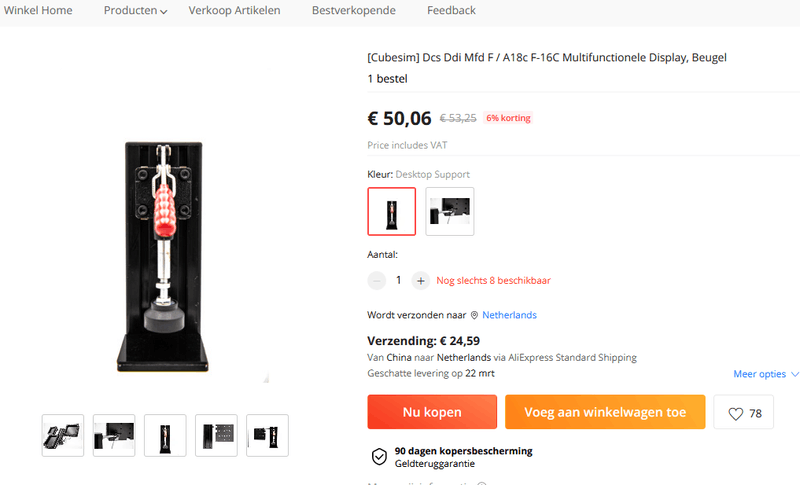This screenshot has width=800, height=485.
Task: Add item to wishlist via heart icon
Action: click(743, 412)
